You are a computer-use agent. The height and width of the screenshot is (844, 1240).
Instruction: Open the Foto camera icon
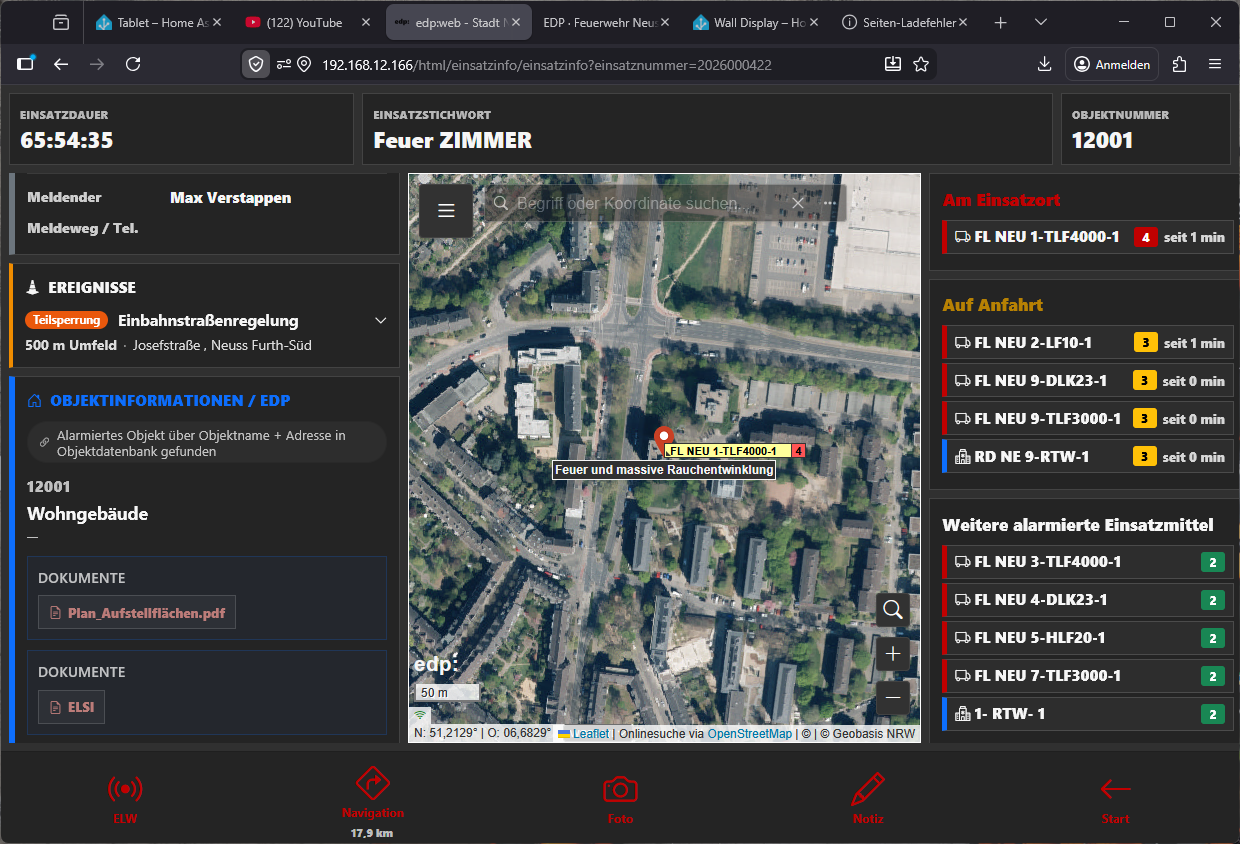point(620,789)
